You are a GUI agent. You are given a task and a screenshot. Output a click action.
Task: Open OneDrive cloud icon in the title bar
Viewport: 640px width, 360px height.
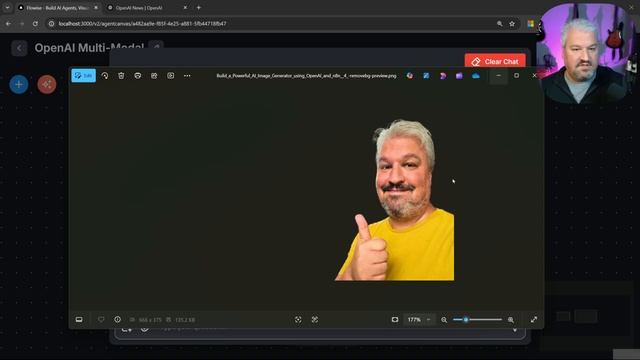pos(476,76)
